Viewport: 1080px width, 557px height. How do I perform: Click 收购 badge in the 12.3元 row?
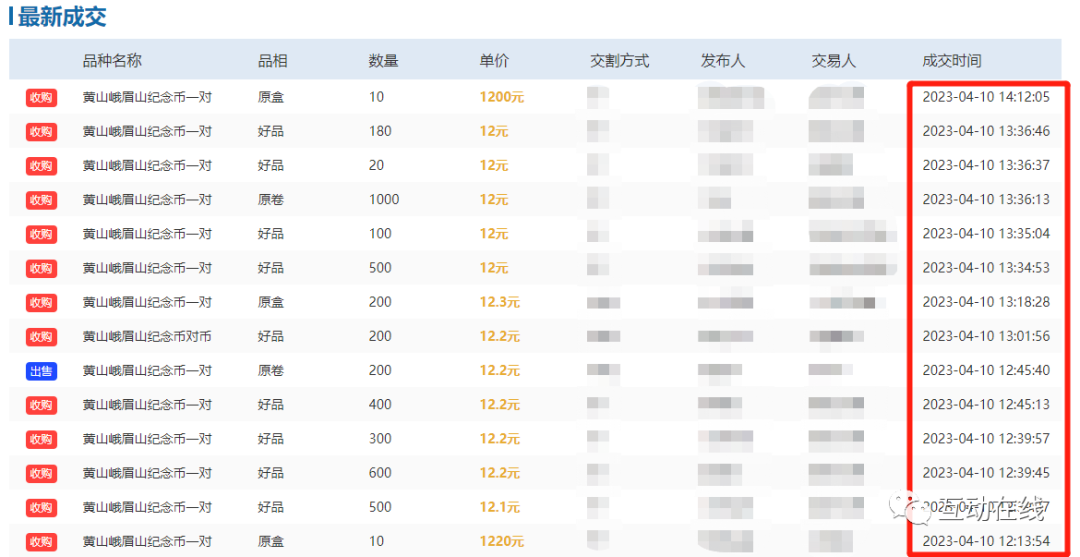point(41,303)
